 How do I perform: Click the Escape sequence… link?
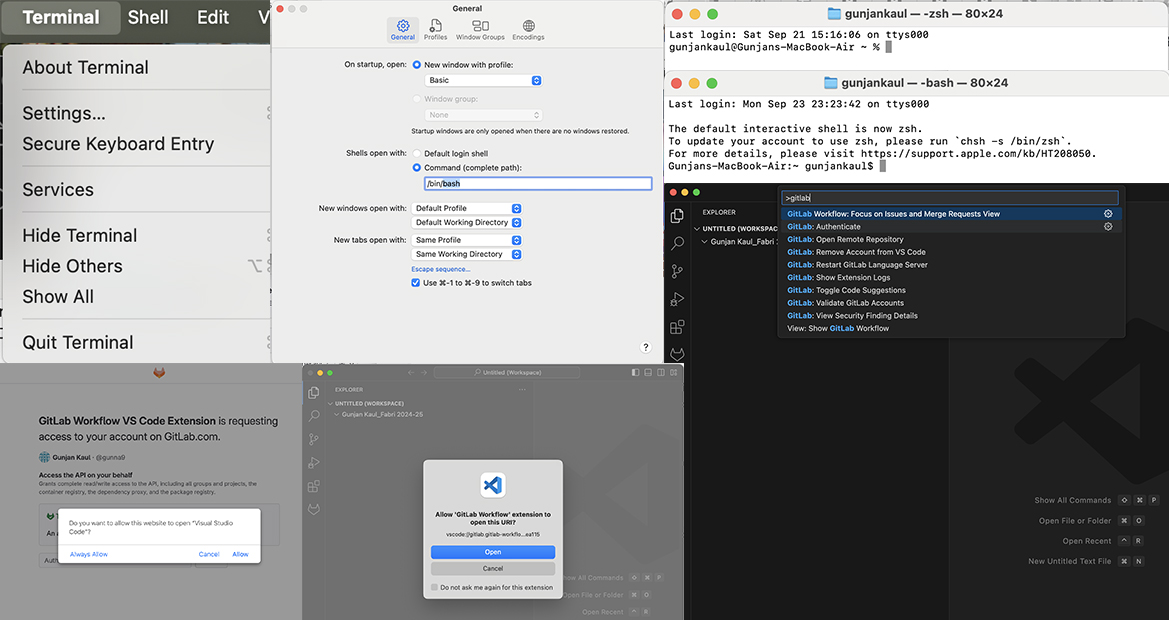pyautogui.click(x=441, y=269)
